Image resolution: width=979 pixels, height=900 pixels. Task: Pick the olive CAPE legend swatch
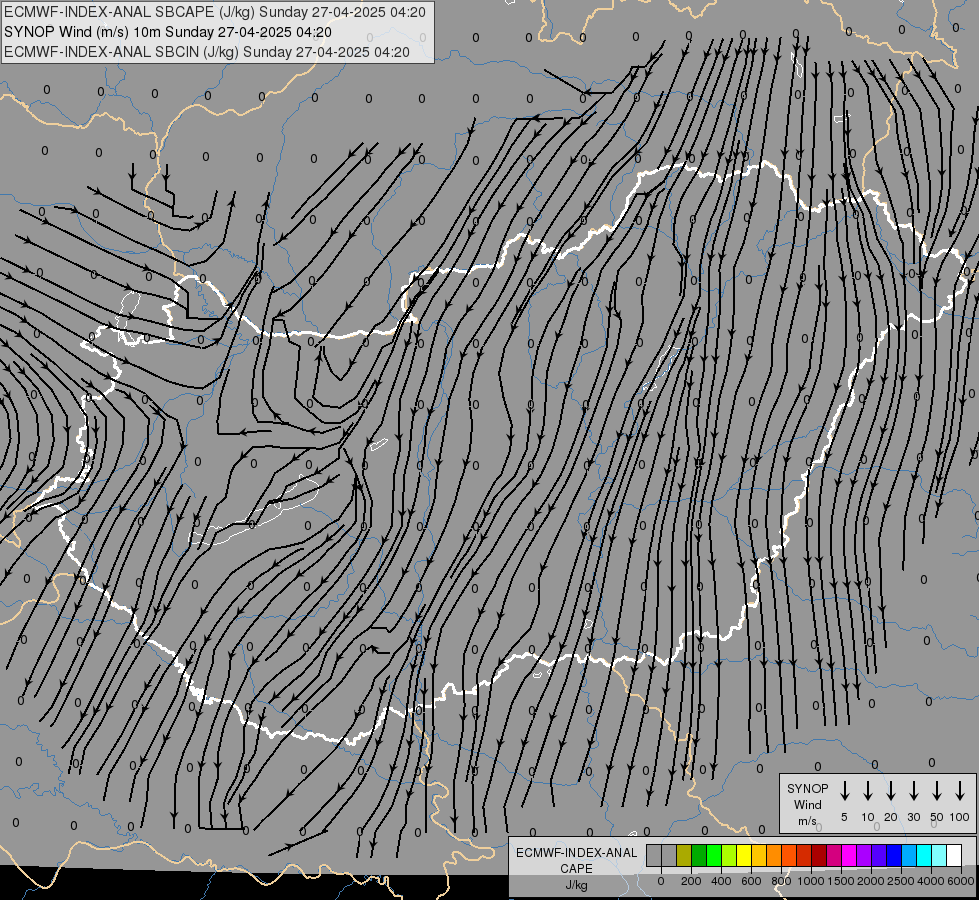pos(684,855)
